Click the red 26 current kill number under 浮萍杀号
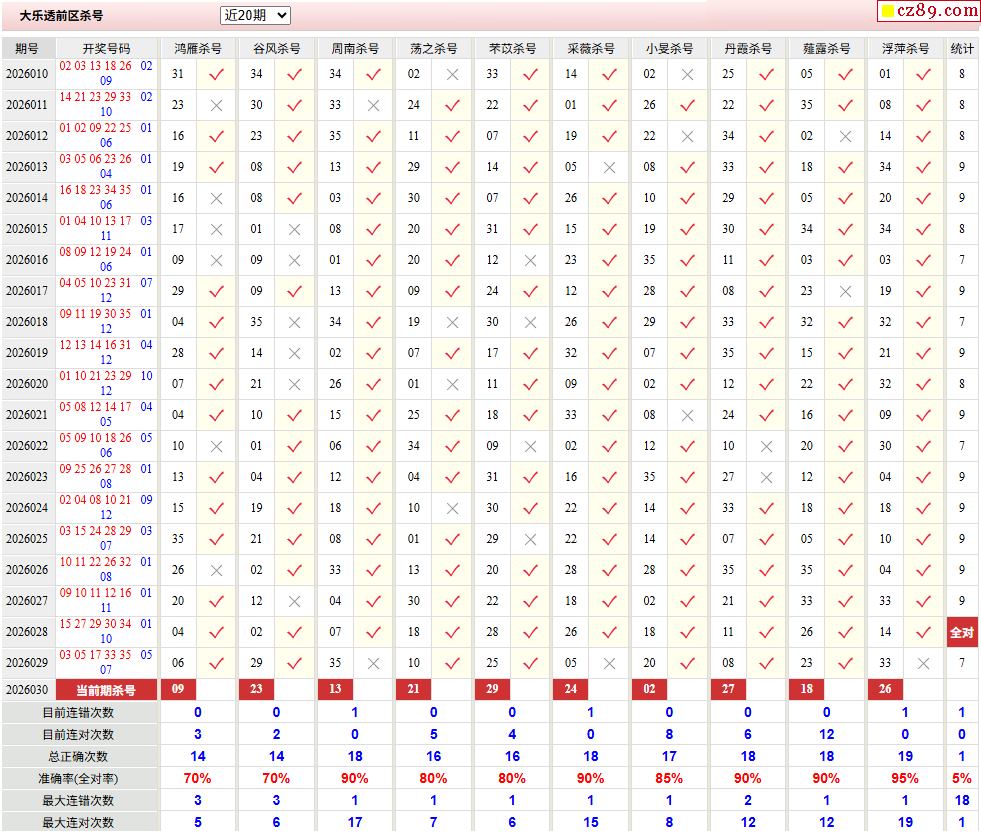Screen dimensions: 981x833 pos(885,689)
